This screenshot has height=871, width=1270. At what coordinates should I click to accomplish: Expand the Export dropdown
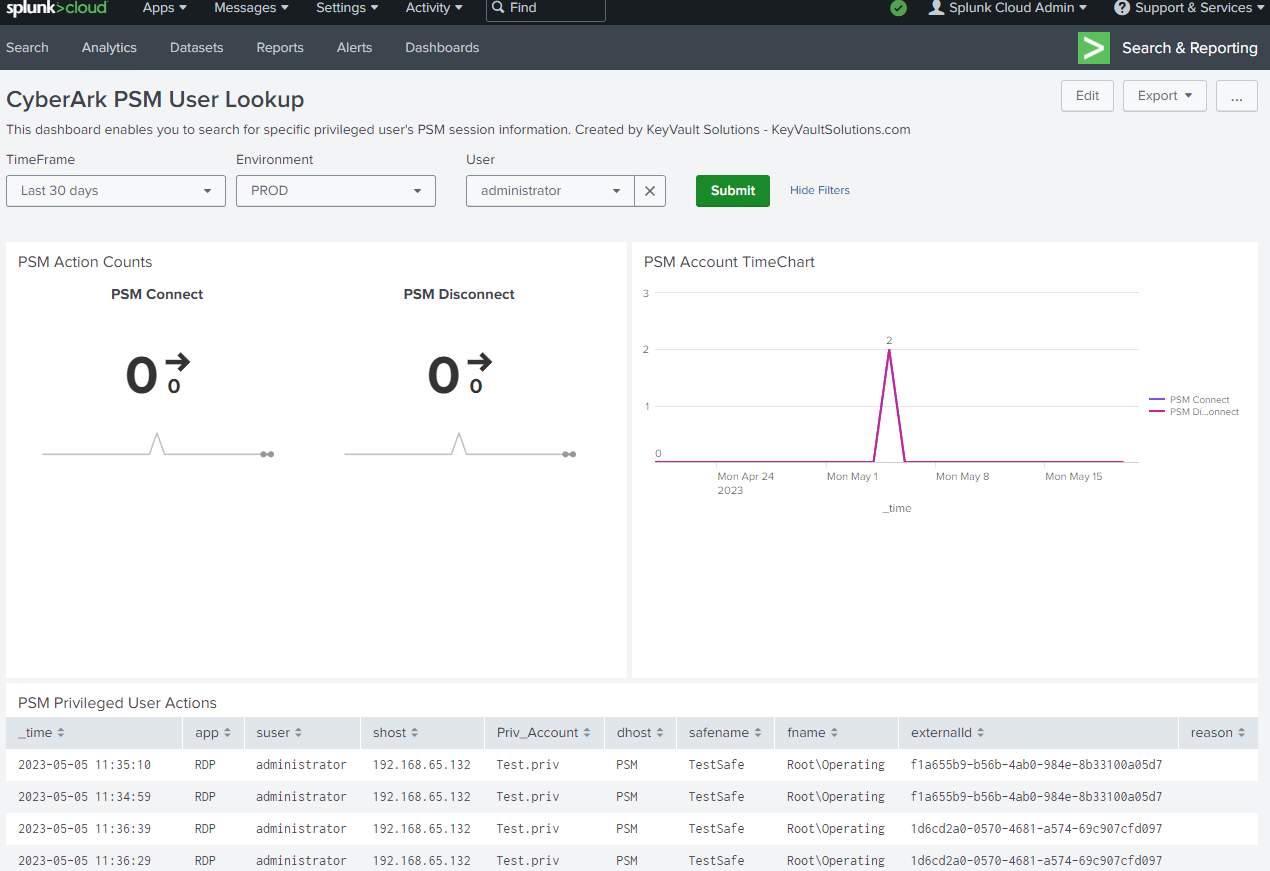[1164, 95]
